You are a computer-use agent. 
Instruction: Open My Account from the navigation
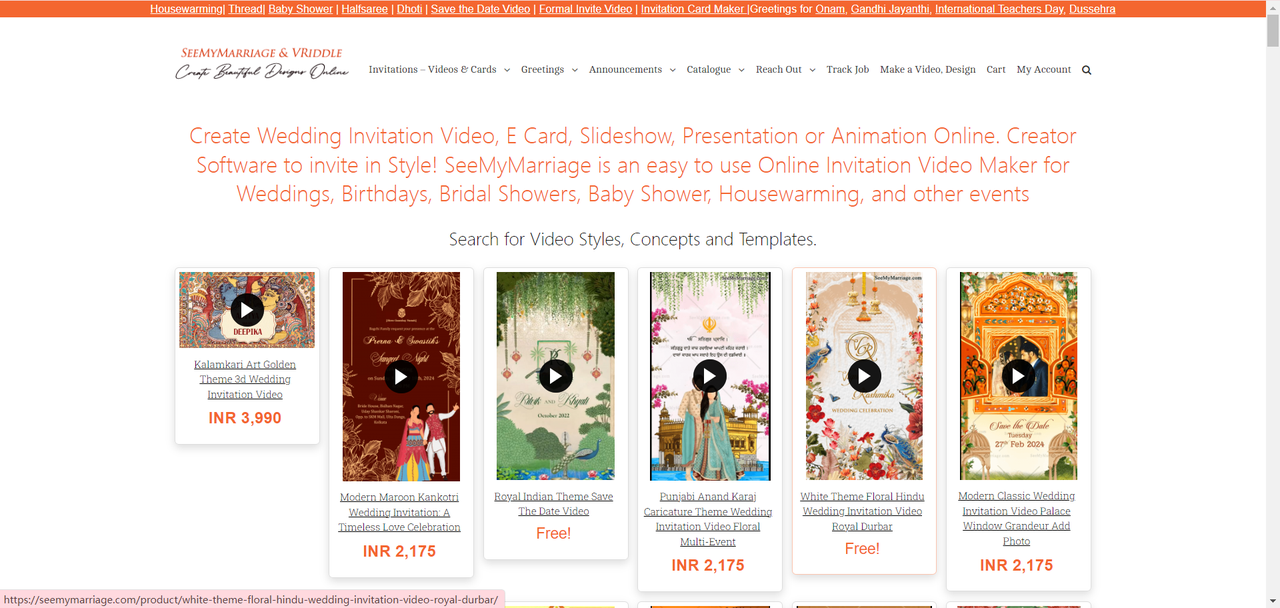click(x=1043, y=70)
